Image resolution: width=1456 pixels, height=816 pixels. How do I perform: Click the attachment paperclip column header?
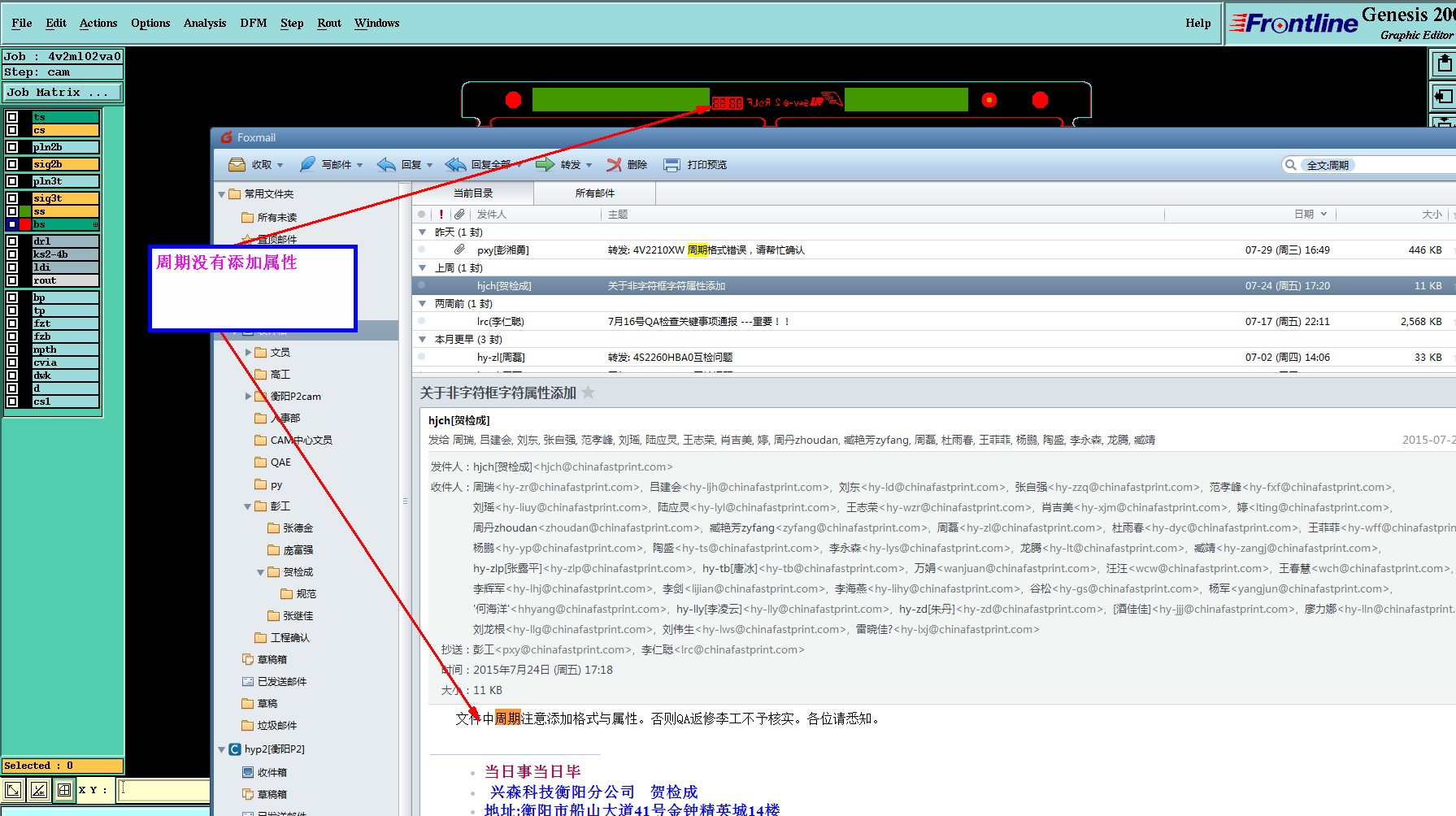point(460,214)
